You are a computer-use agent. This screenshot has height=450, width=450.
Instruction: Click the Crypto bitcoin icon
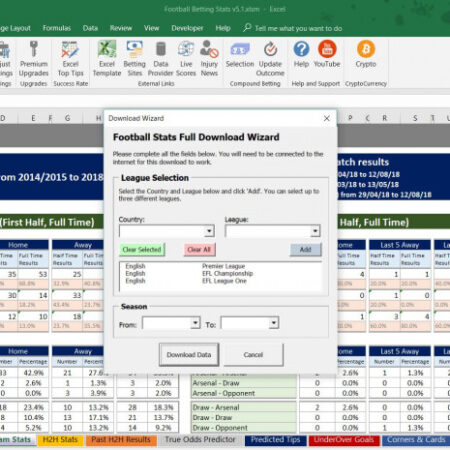366,49
